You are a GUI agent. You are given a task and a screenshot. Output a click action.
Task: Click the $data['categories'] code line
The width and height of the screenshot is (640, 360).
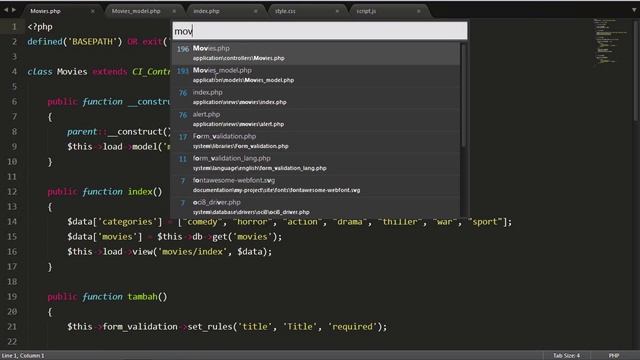click(x=289, y=222)
